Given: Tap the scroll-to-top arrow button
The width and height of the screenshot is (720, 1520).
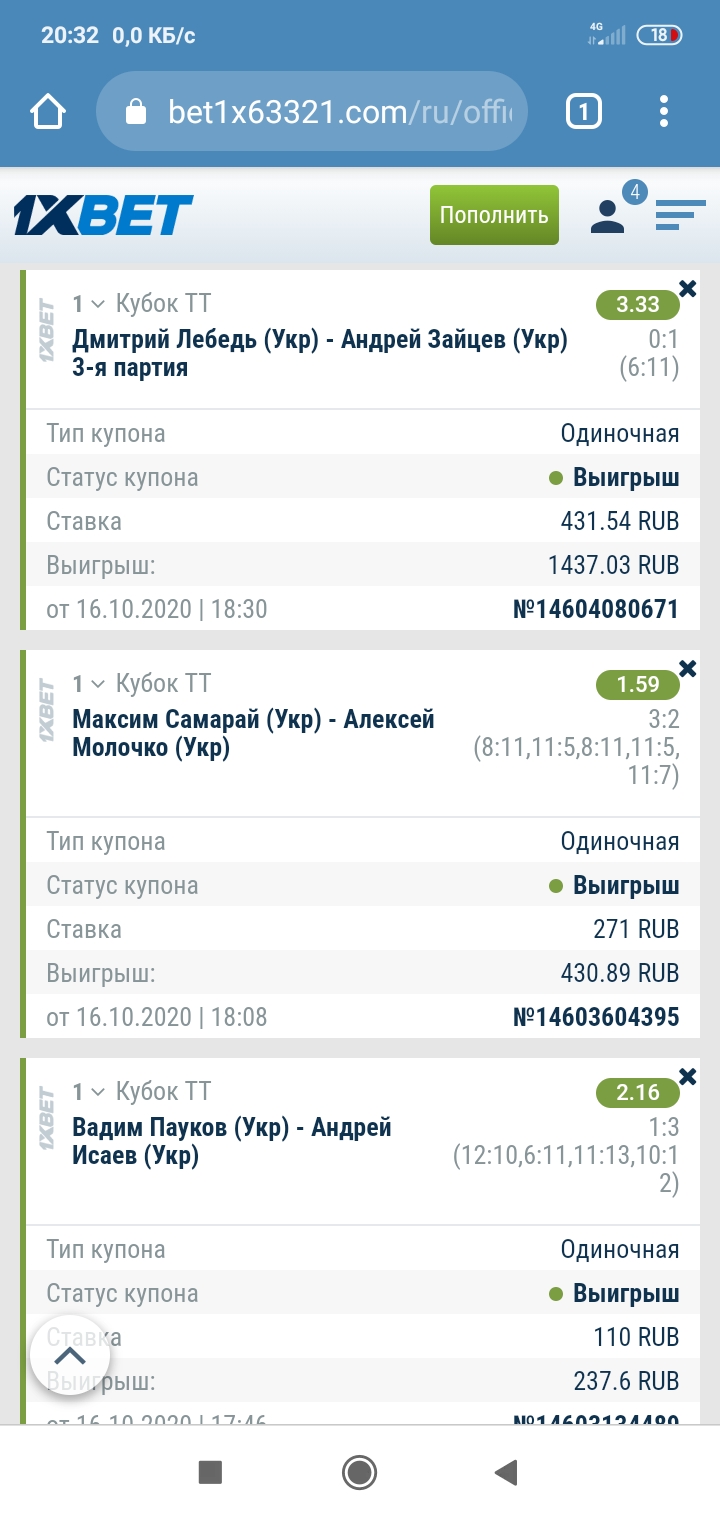Looking at the screenshot, I should coord(69,1356).
